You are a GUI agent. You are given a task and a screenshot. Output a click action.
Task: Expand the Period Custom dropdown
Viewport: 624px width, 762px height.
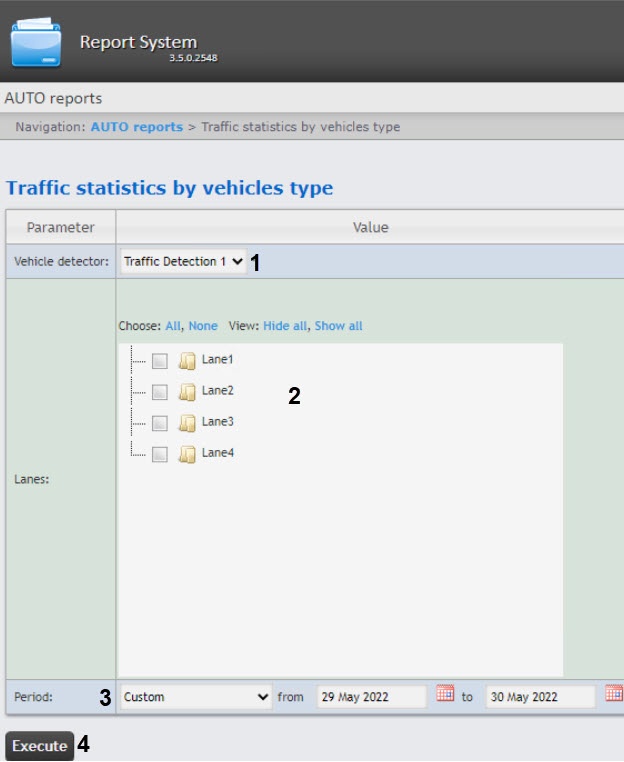click(x=196, y=697)
